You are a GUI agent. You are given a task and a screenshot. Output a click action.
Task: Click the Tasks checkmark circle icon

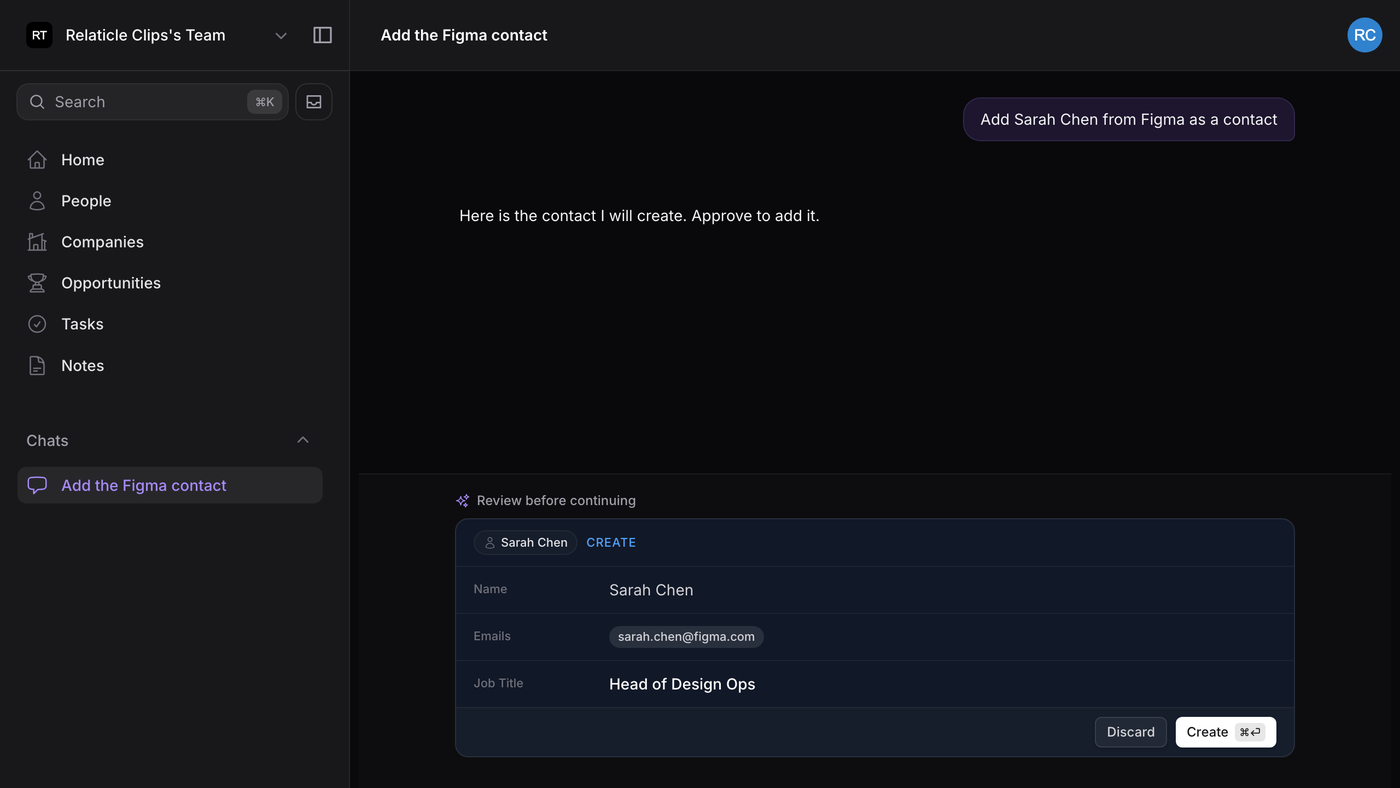click(x=37, y=324)
